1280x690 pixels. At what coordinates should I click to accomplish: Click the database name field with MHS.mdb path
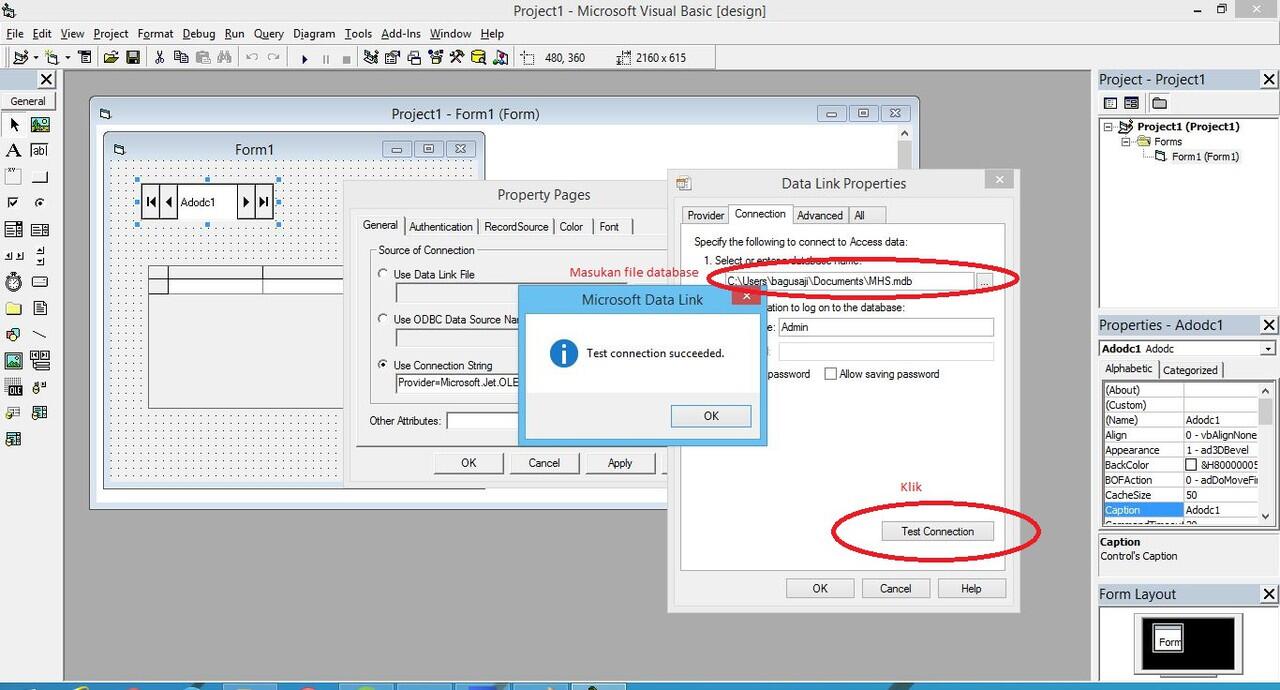click(848, 282)
